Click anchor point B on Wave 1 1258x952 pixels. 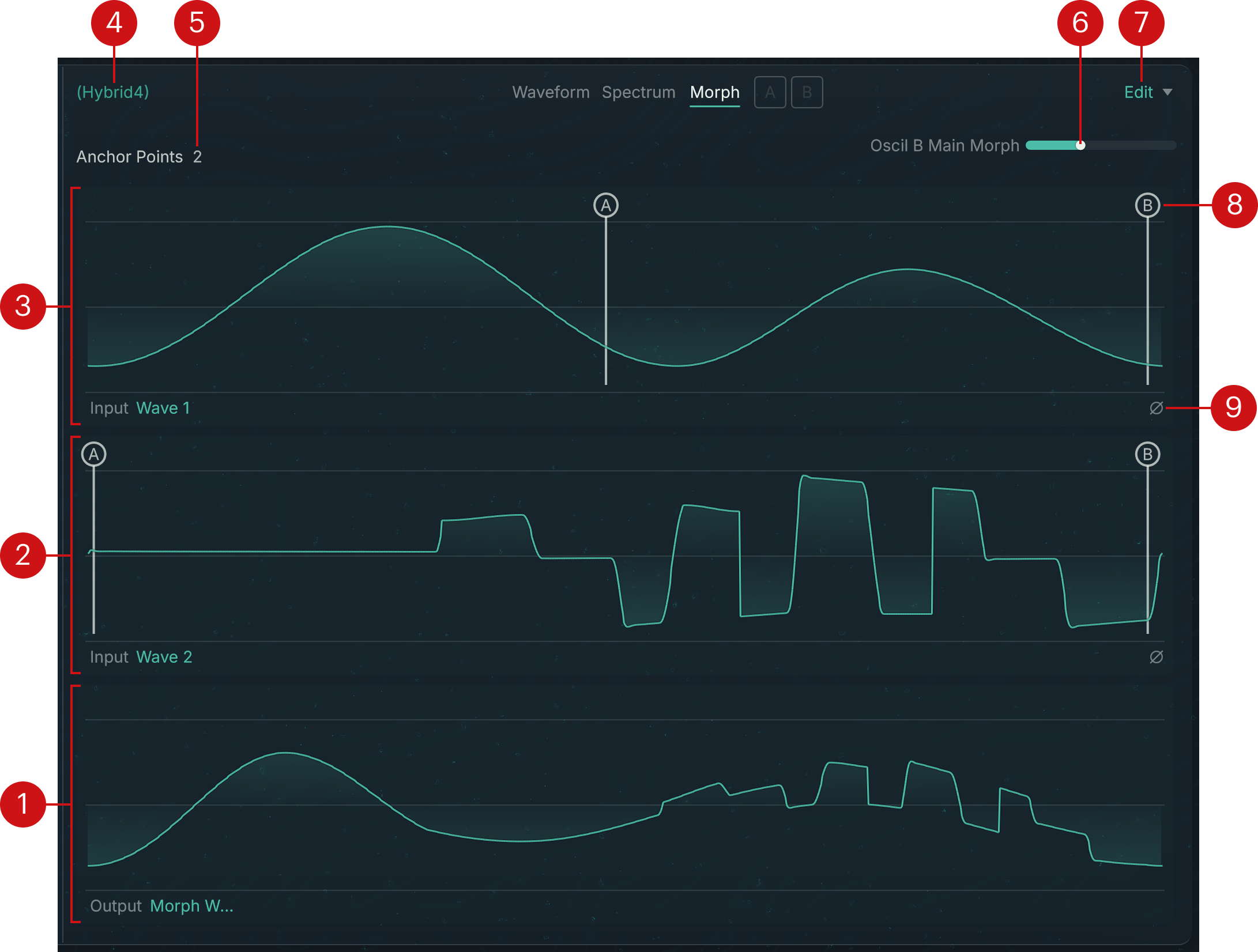pyautogui.click(x=1147, y=205)
